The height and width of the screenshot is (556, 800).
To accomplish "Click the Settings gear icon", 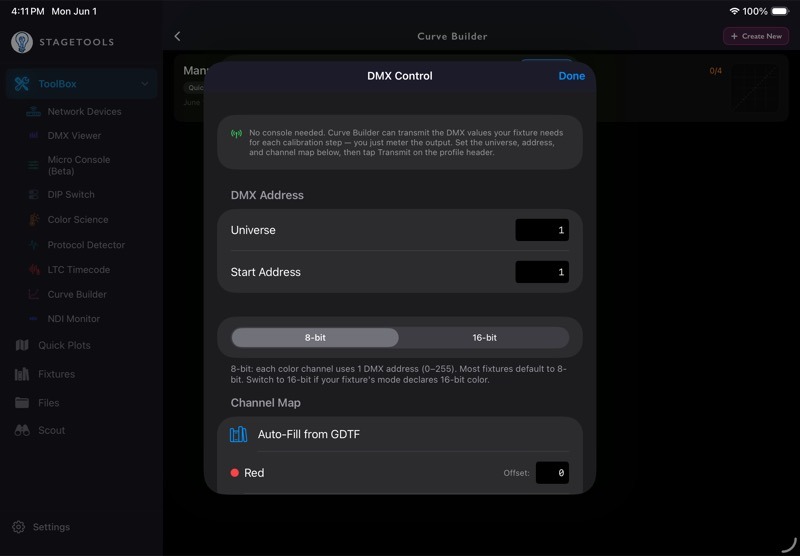I will tap(19, 527).
